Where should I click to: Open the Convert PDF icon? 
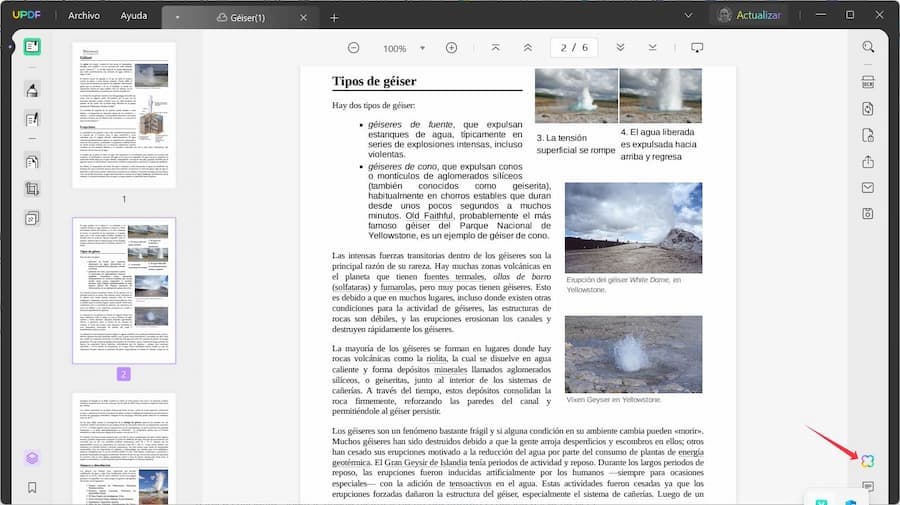868,108
